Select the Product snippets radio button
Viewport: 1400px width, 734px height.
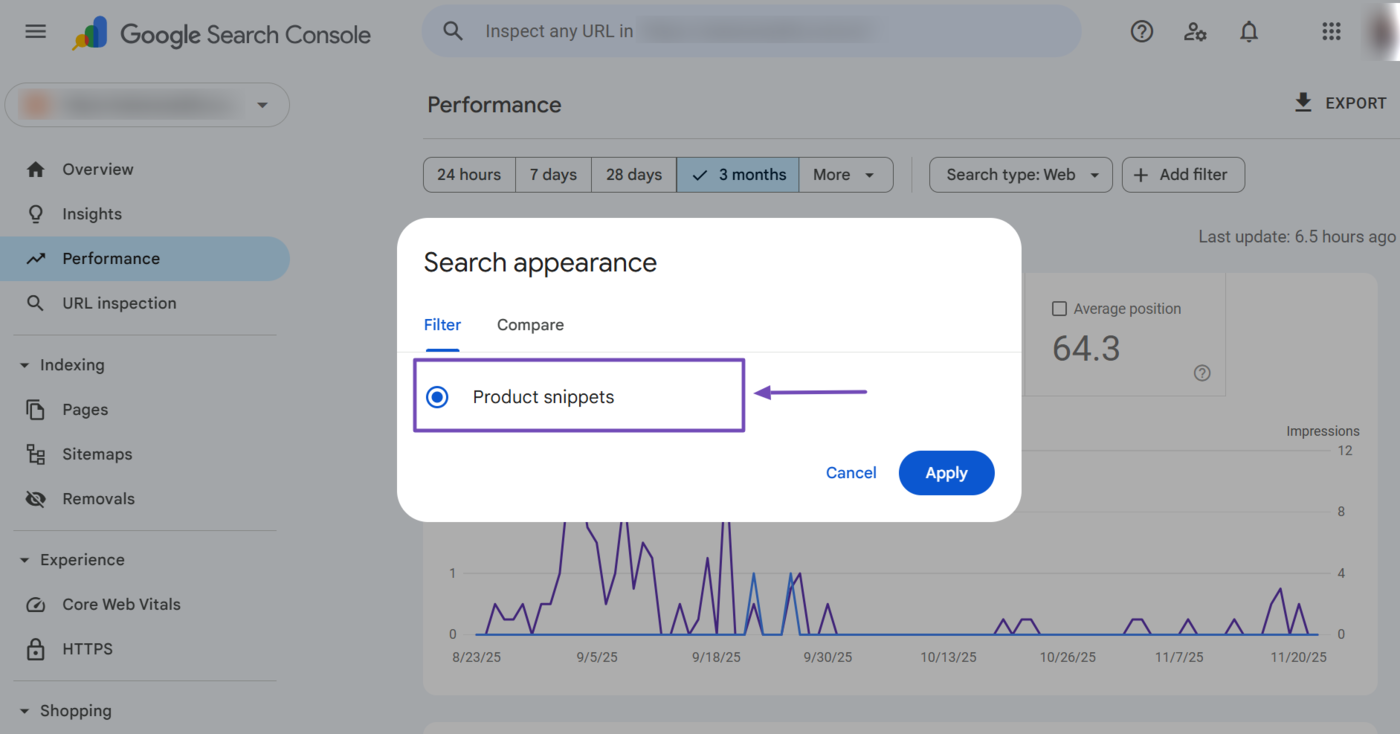click(437, 396)
